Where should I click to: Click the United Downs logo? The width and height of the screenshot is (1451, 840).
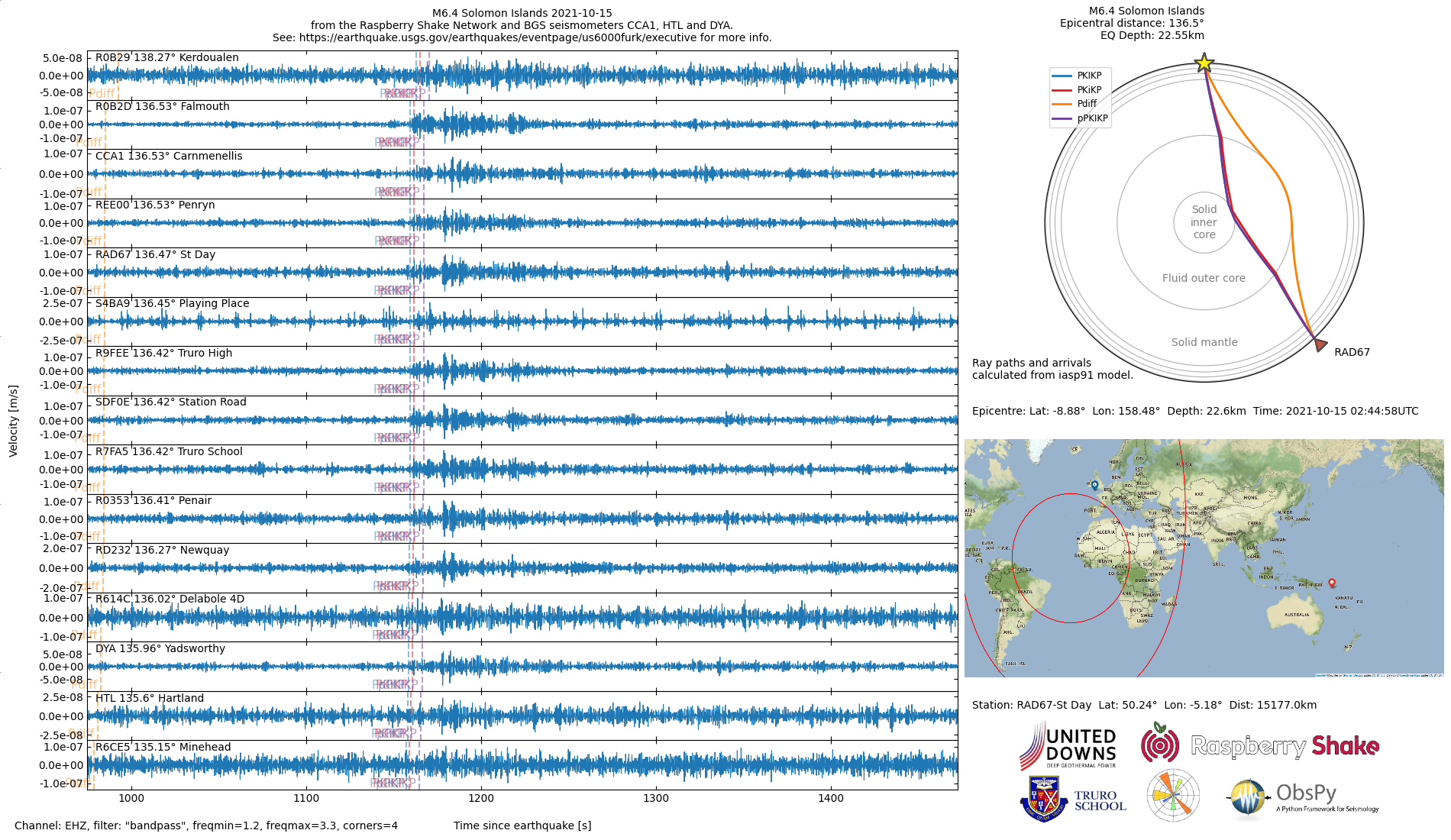coord(1068,747)
